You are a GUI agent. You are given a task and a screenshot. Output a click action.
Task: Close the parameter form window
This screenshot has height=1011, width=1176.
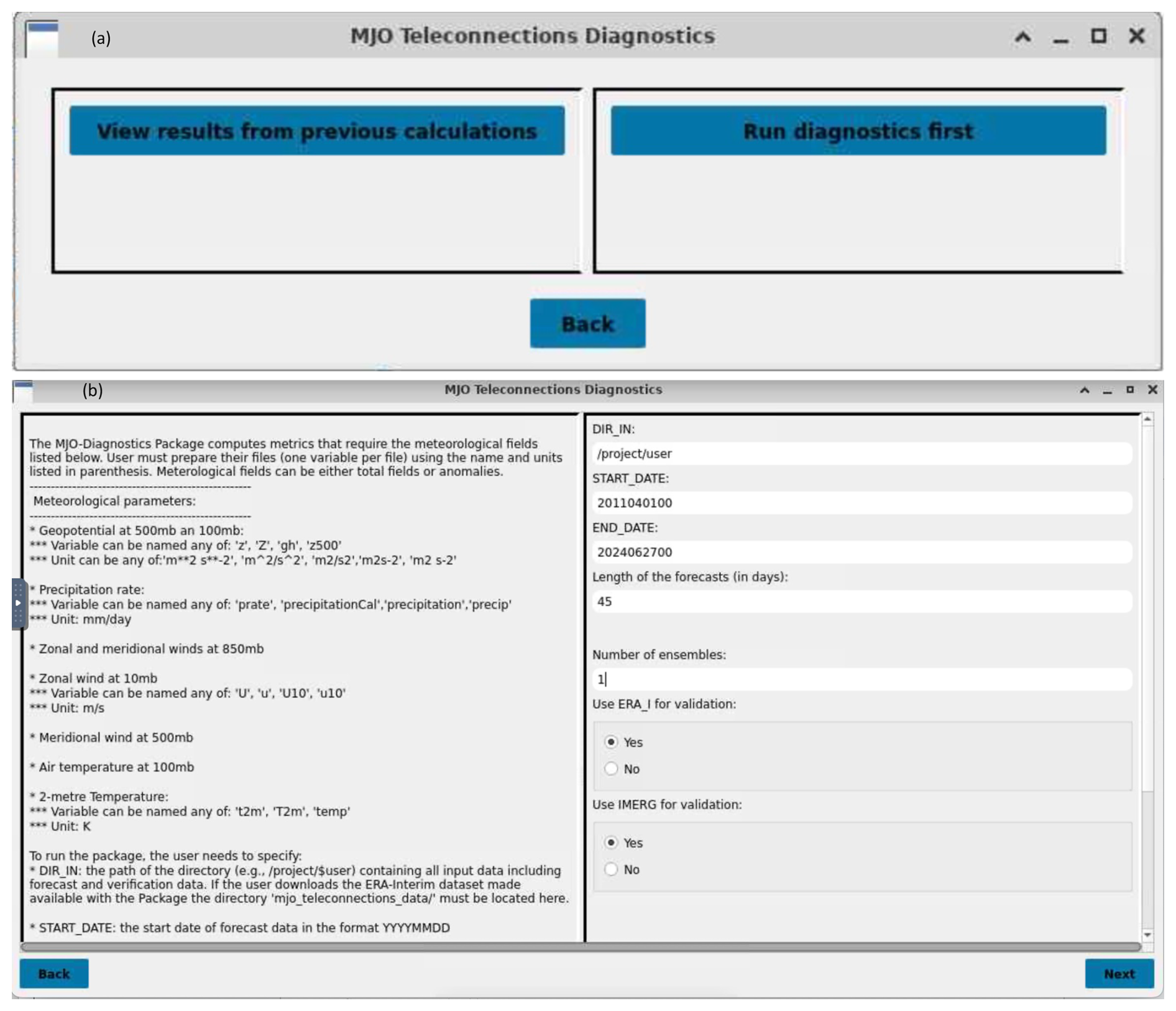click(1152, 390)
